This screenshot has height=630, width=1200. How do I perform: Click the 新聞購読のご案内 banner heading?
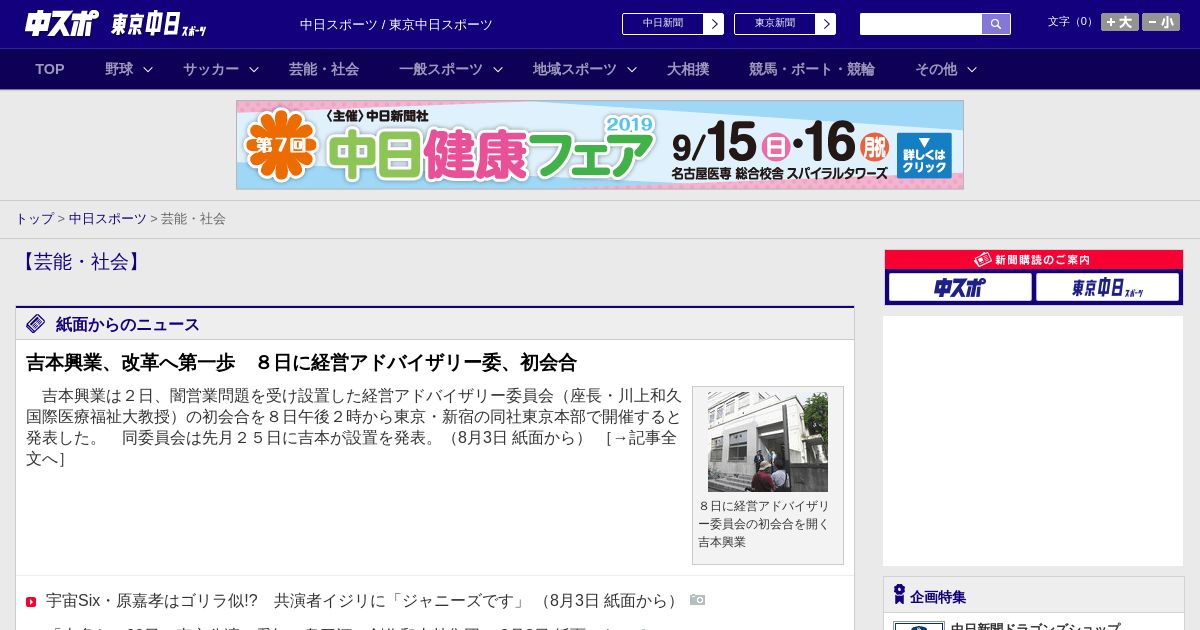click(x=1034, y=260)
